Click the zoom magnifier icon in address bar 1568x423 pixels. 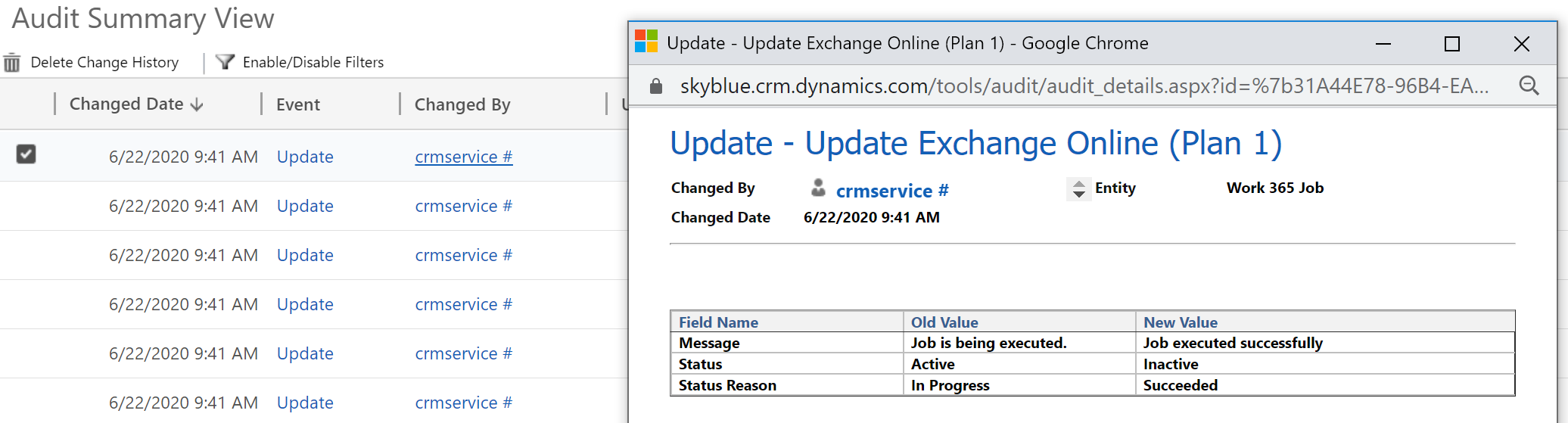point(1529,86)
